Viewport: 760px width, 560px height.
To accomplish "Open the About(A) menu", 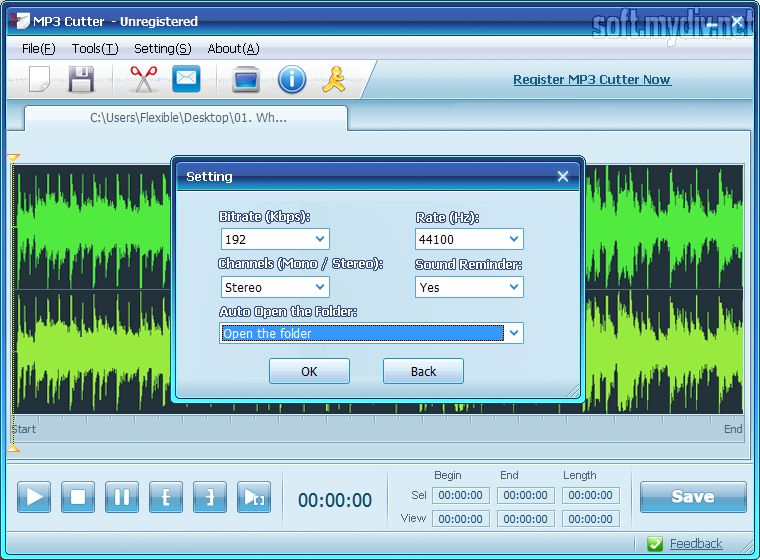I will pos(234,48).
